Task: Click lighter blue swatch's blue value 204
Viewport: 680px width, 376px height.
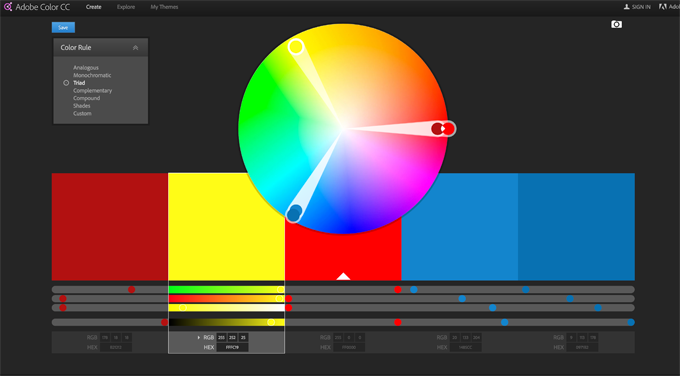Action: [477, 337]
